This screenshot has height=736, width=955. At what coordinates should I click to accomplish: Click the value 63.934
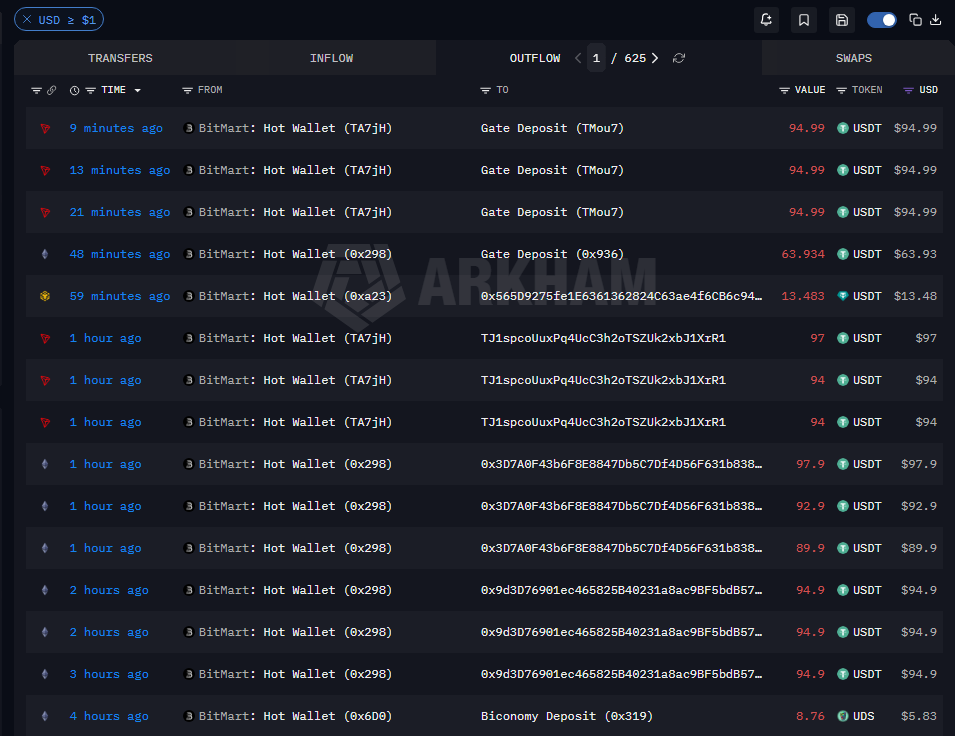click(x=803, y=254)
